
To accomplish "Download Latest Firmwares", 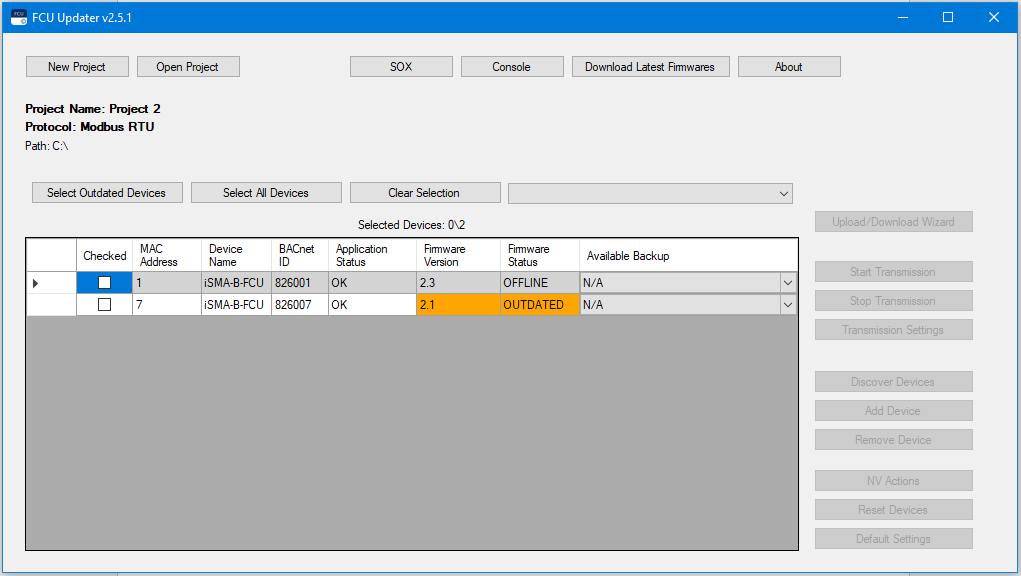I will (x=650, y=66).
